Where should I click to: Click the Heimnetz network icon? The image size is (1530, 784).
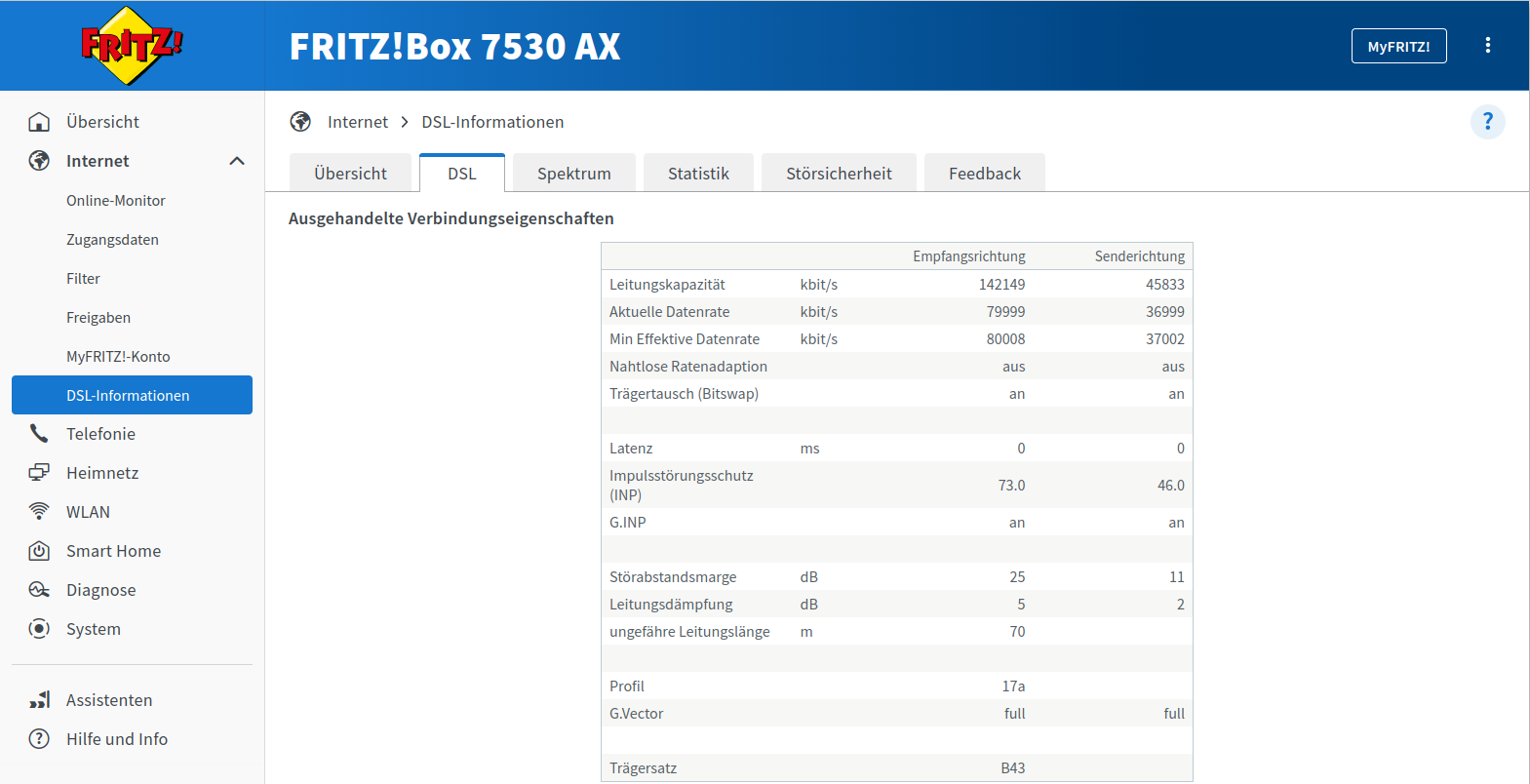[39, 473]
